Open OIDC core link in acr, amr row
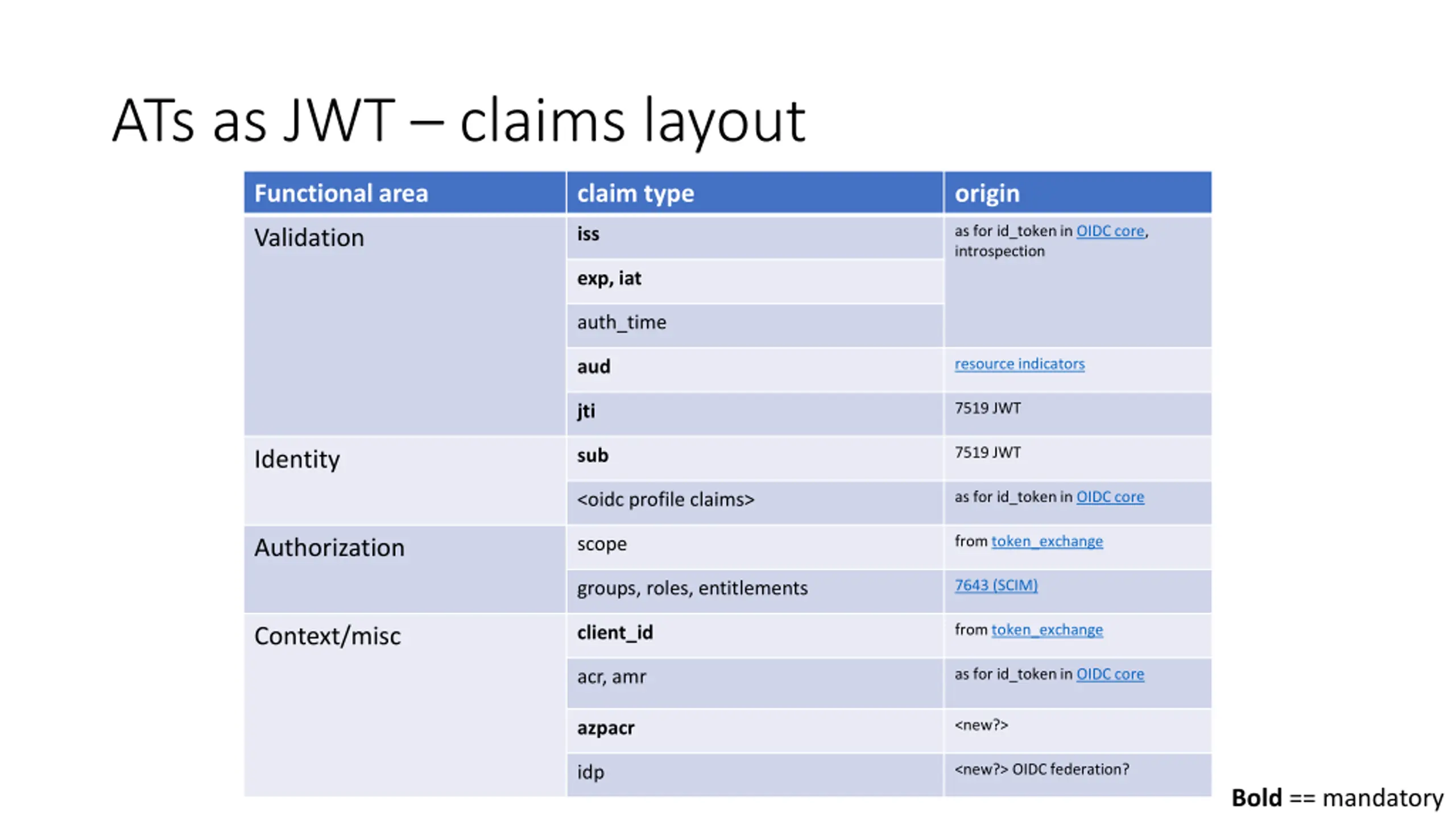Viewport: 1456px width, 819px height. click(x=1110, y=674)
